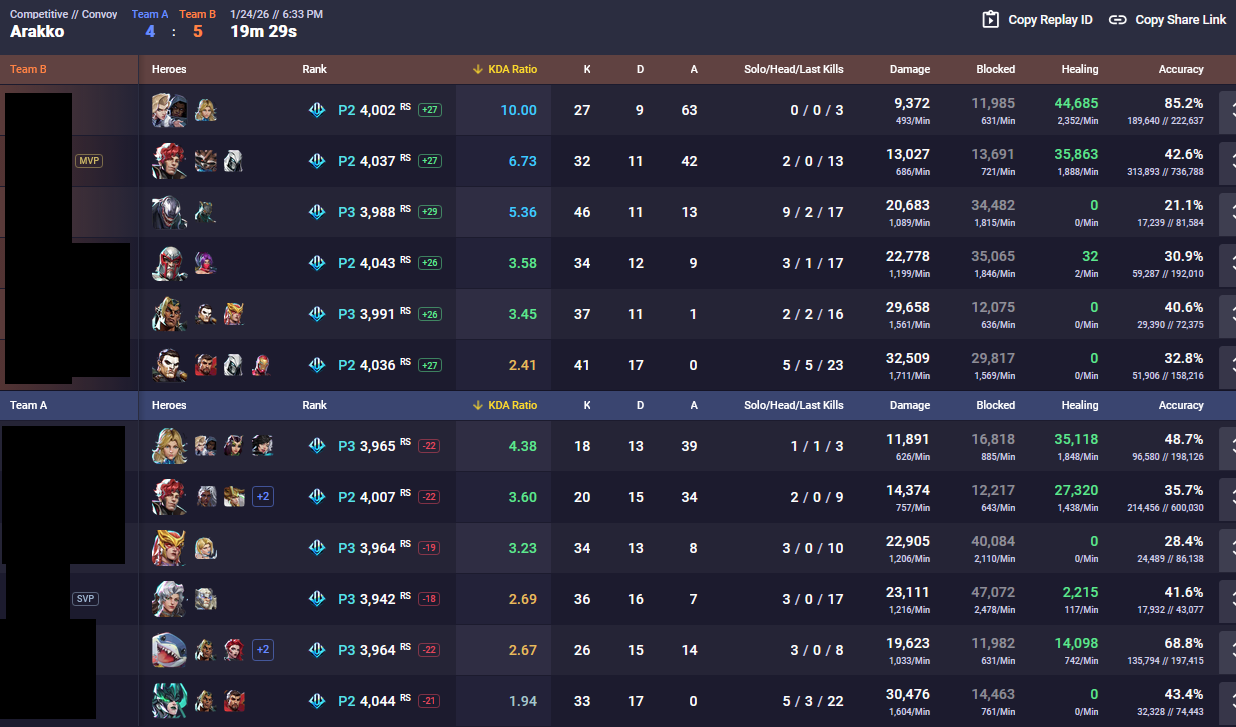Viewport: 1236px width, 727px height.
Task: Click the 19m 29s match duration
Action: click(263, 31)
